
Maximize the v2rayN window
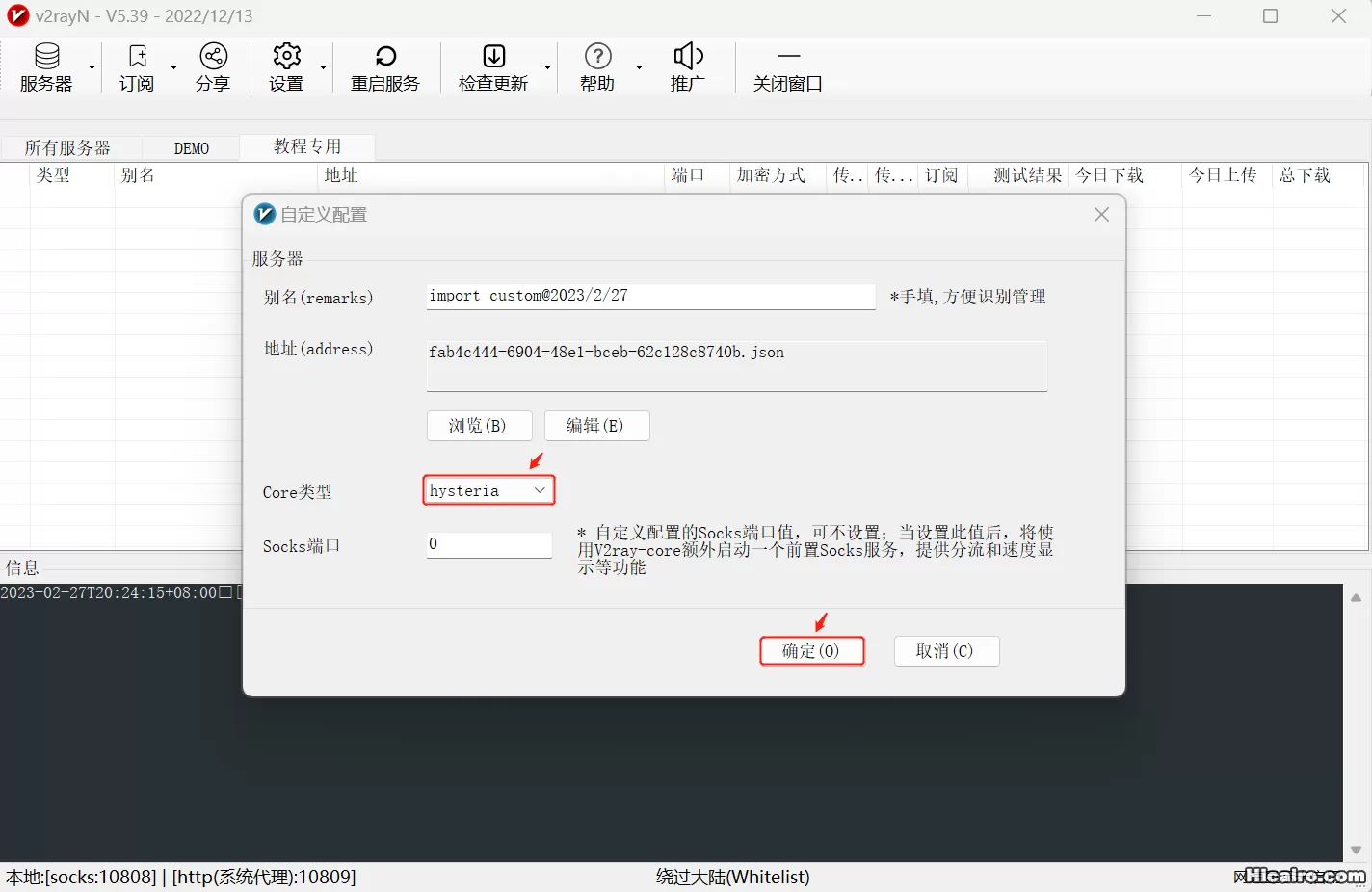[1271, 16]
